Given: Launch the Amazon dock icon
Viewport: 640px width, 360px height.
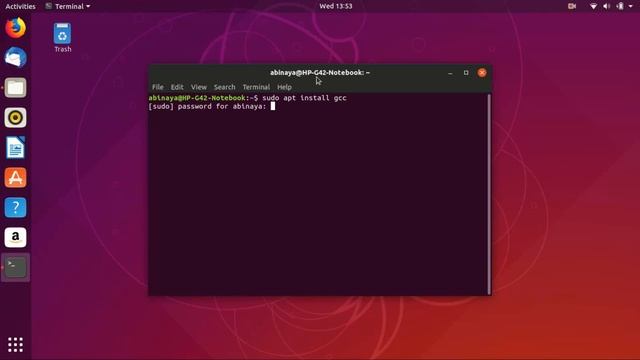Looking at the screenshot, I should point(16,237).
